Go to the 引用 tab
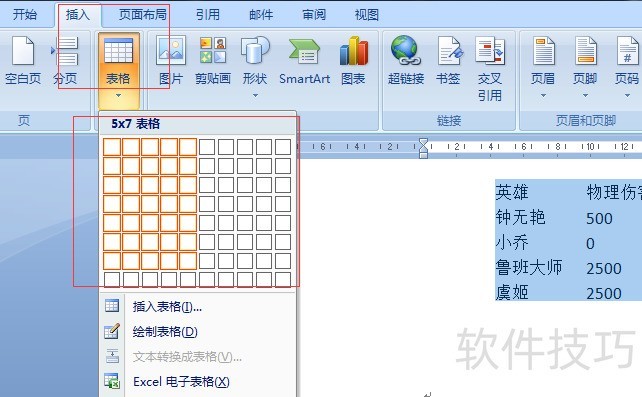 (x=208, y=15)
